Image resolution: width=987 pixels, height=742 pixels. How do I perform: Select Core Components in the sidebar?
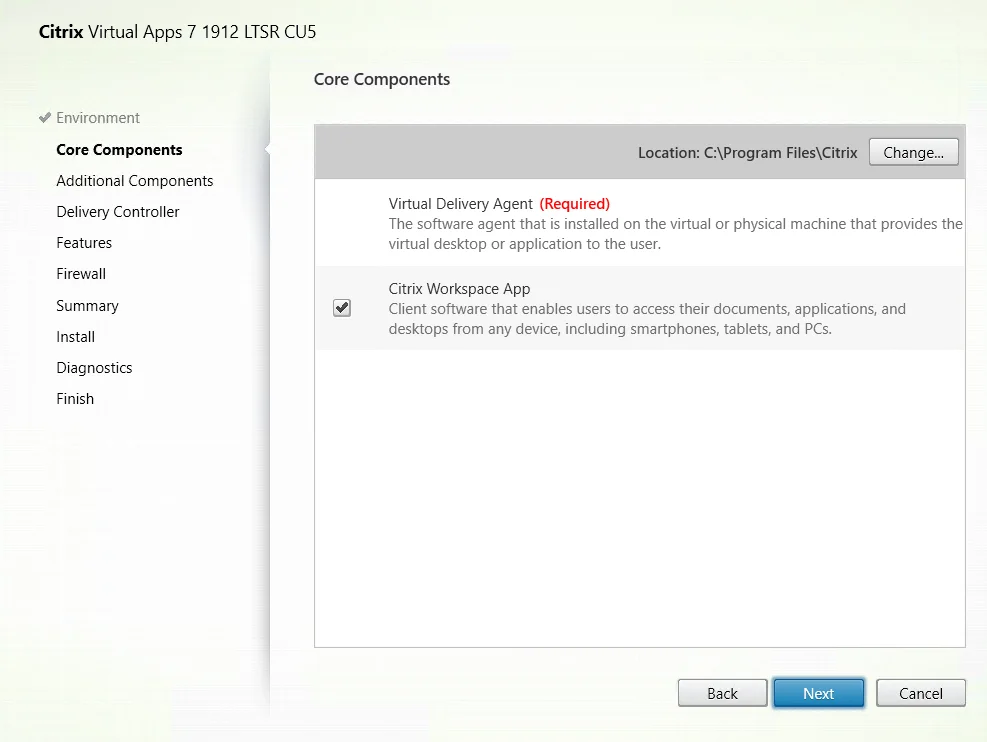click(119, 150)
